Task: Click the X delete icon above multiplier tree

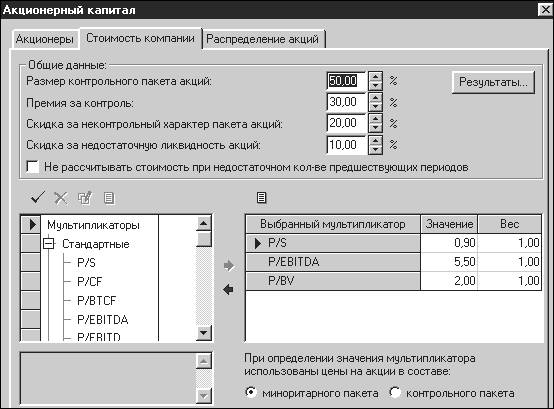Action: (x=61, y=198)
